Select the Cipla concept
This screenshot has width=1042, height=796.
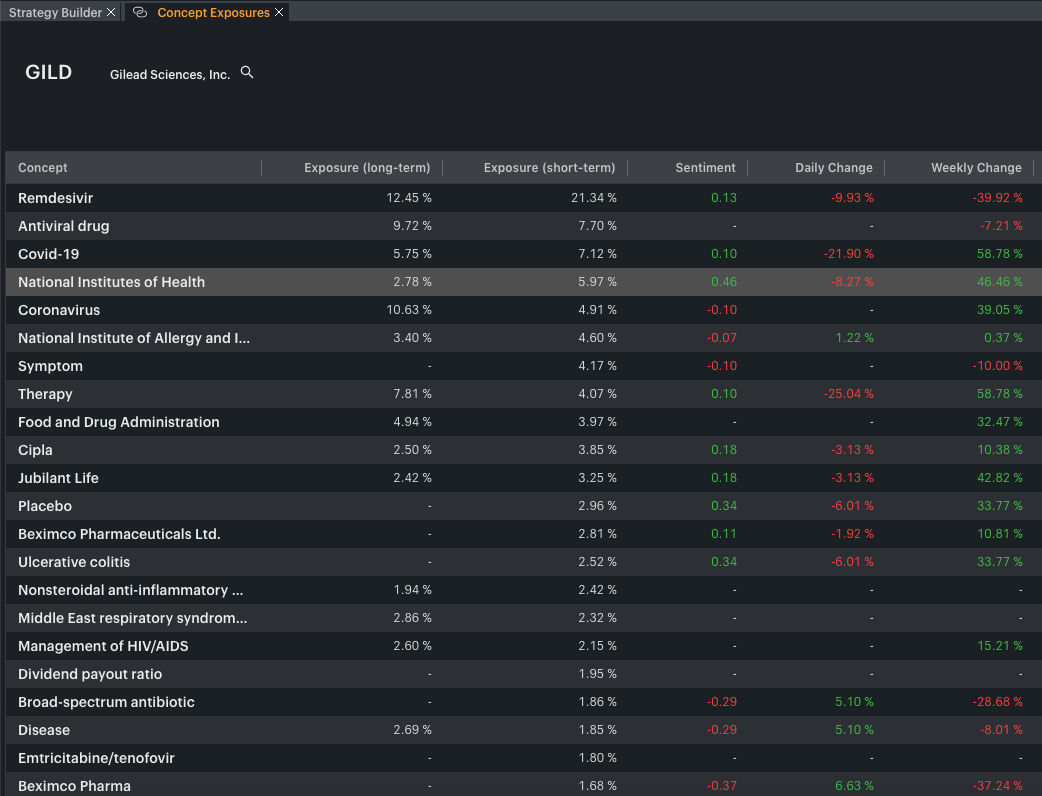pyautogui.click(x=35, y=450)
